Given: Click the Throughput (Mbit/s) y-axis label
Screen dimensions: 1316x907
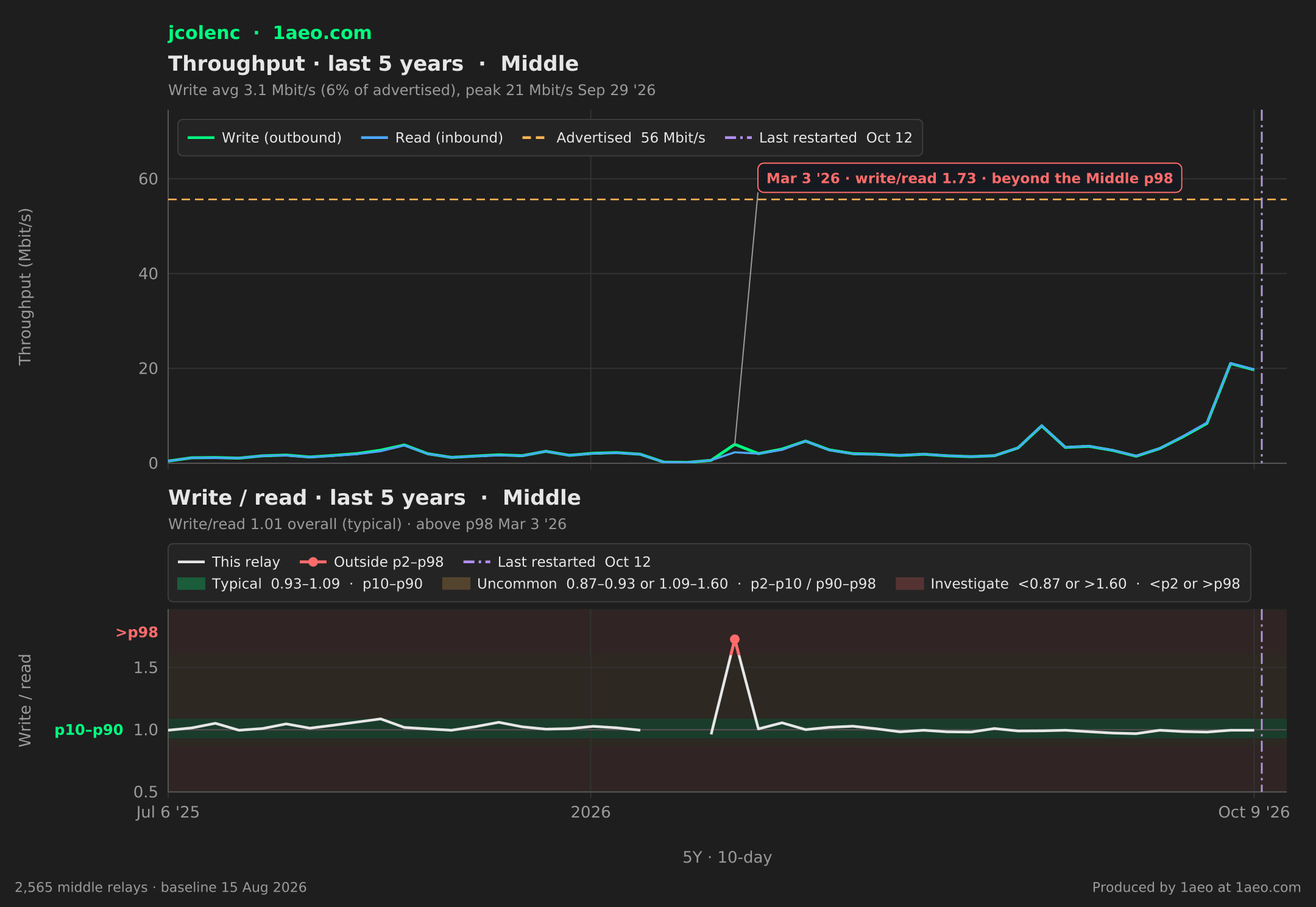Looking at the screenshot, I should point(25,286).
